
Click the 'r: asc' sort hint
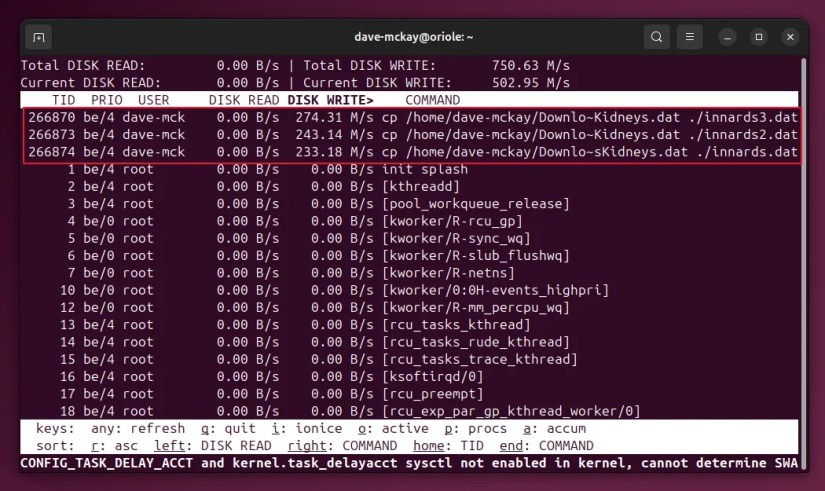(114, 446)
